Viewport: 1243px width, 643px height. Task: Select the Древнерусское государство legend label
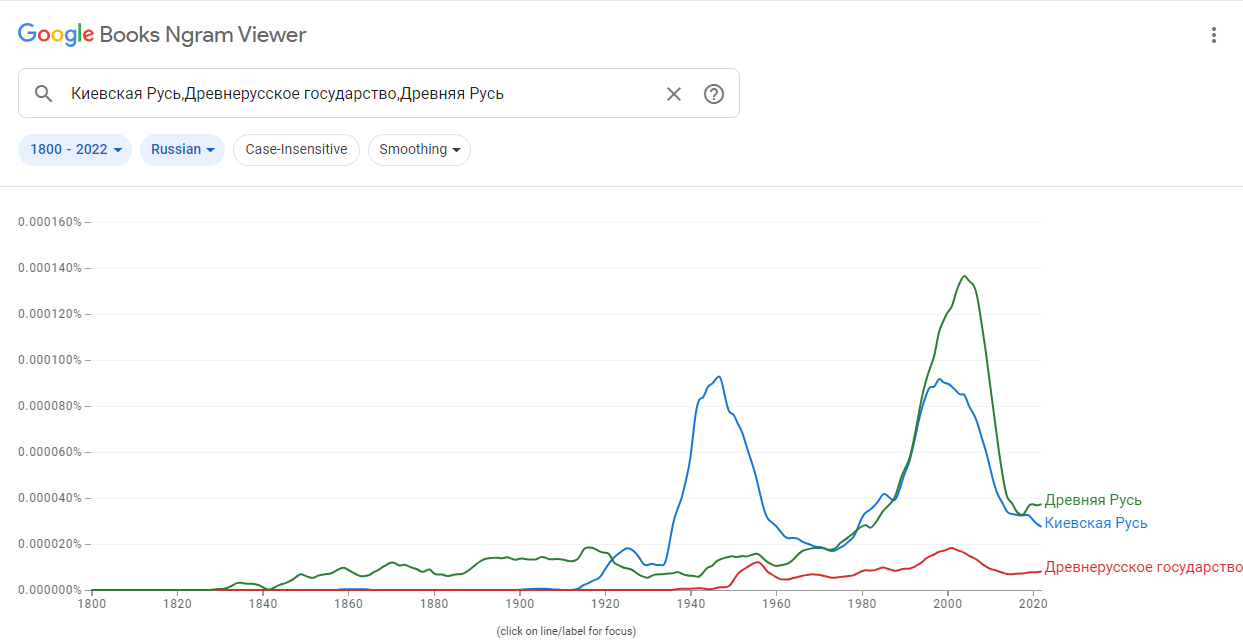point(1143,568)
